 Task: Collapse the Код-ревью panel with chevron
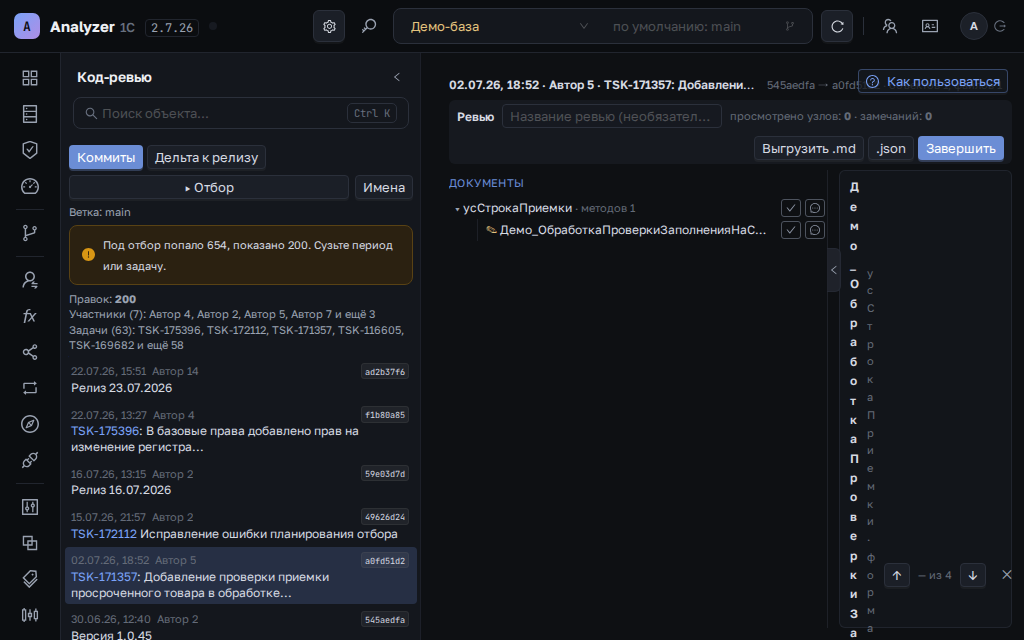click(396, 77)
